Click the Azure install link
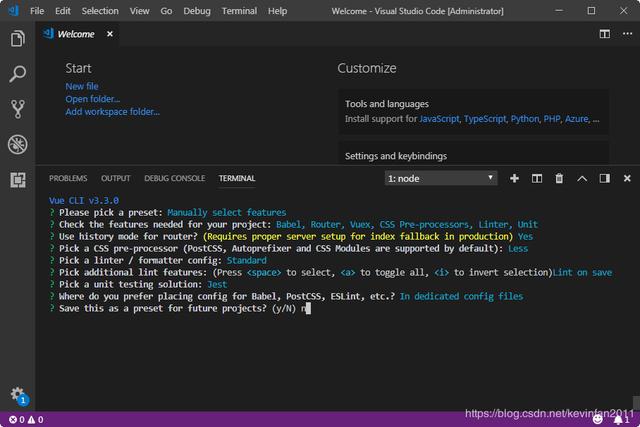This screenshot has width=640, height=427. click(577, 119)
